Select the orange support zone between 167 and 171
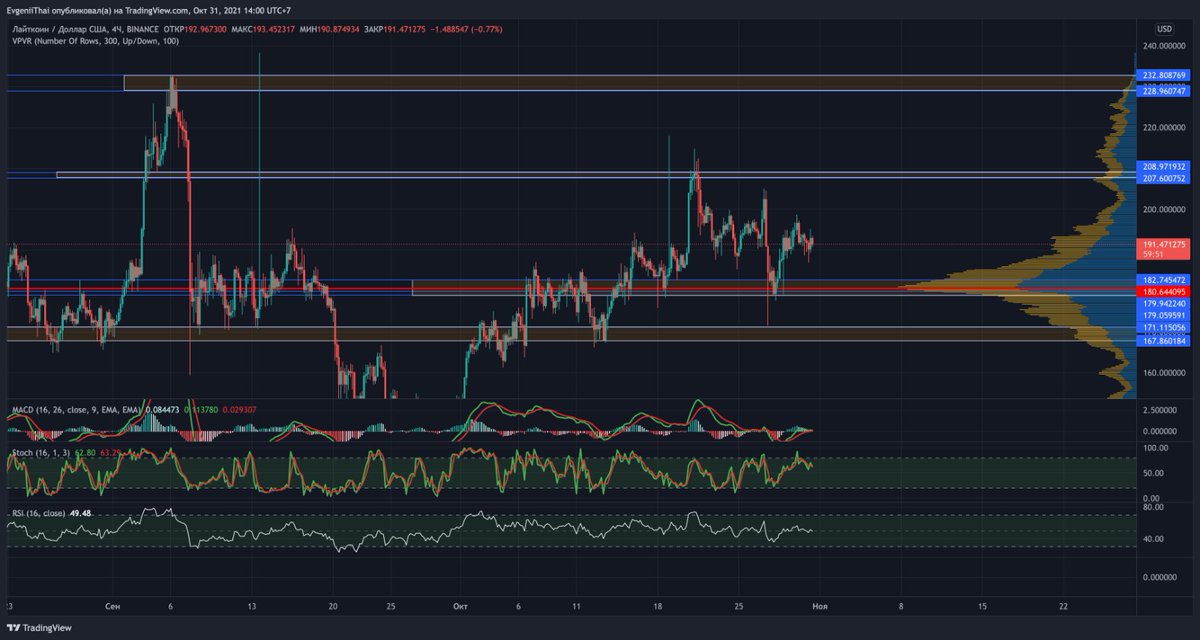The height and width of the screenshot is (640, 1200). point(570,334)
